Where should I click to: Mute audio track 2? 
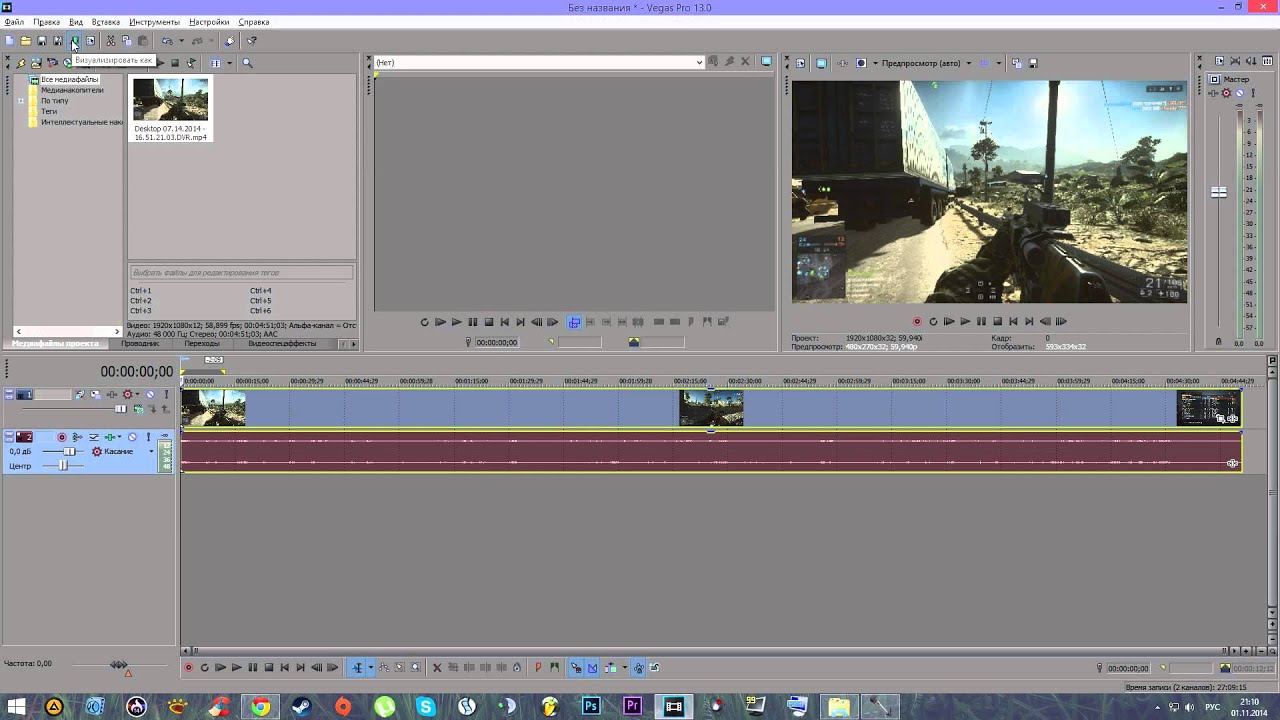click(132, 437)
